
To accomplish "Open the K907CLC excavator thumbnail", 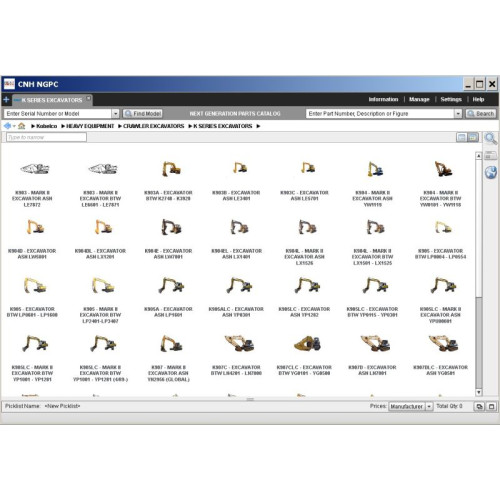I will 308,343.
